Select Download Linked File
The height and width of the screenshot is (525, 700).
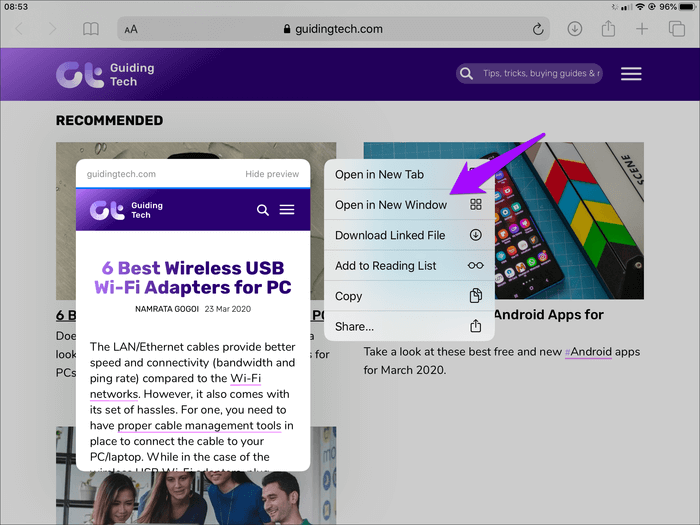pos(409,235)
